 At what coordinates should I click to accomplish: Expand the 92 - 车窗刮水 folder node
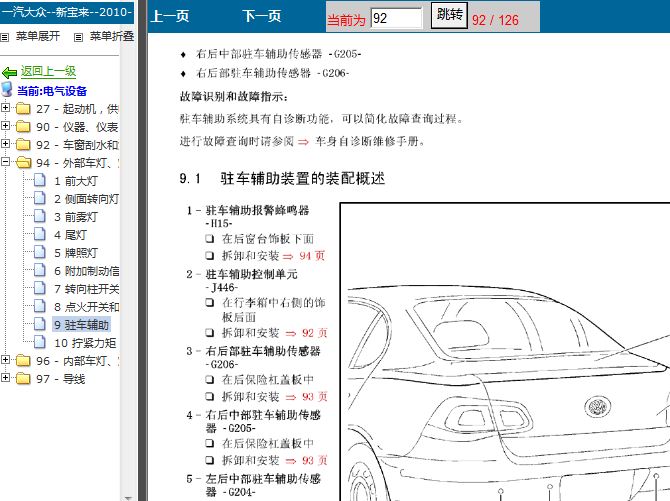pos(5,144)
